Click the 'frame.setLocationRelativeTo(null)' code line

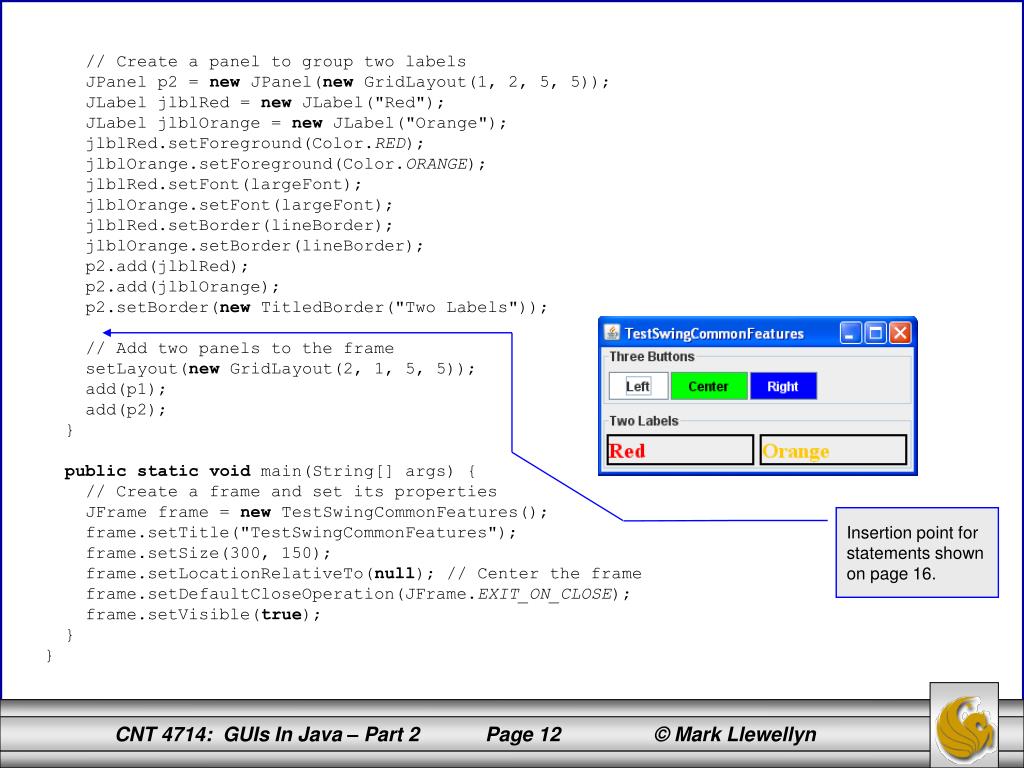click(363, 574)
